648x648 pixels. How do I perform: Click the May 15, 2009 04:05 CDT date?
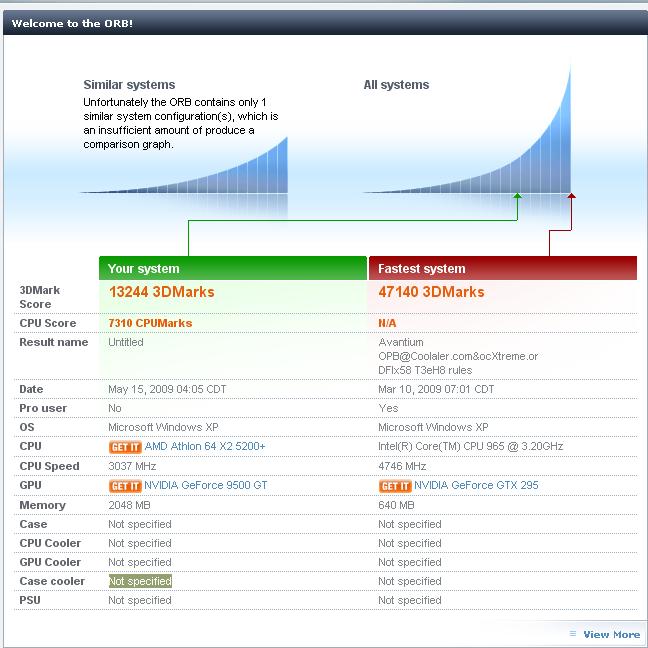pos(167,389)
